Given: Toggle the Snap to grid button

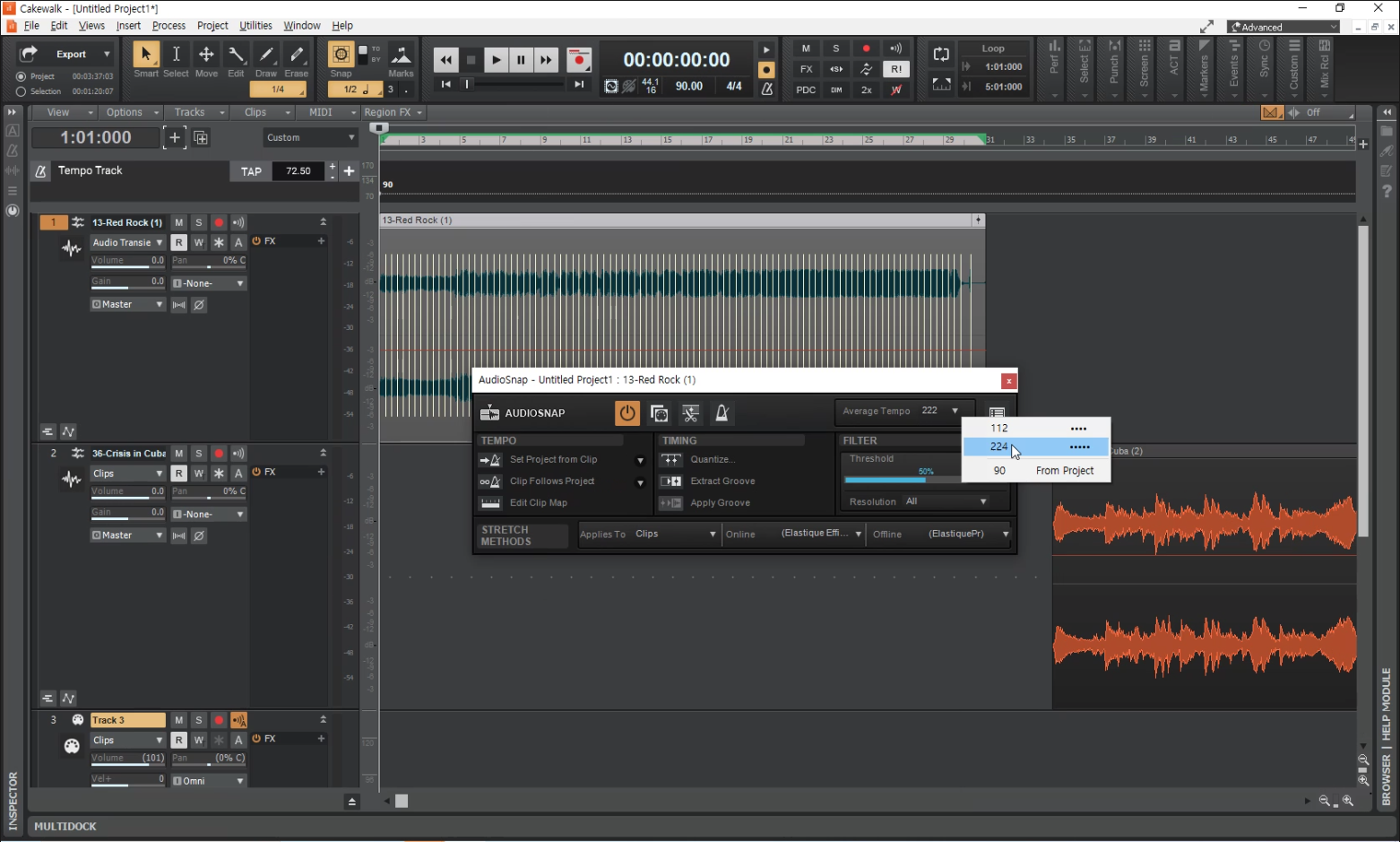Looking at the screenshot, I should 341,55.
